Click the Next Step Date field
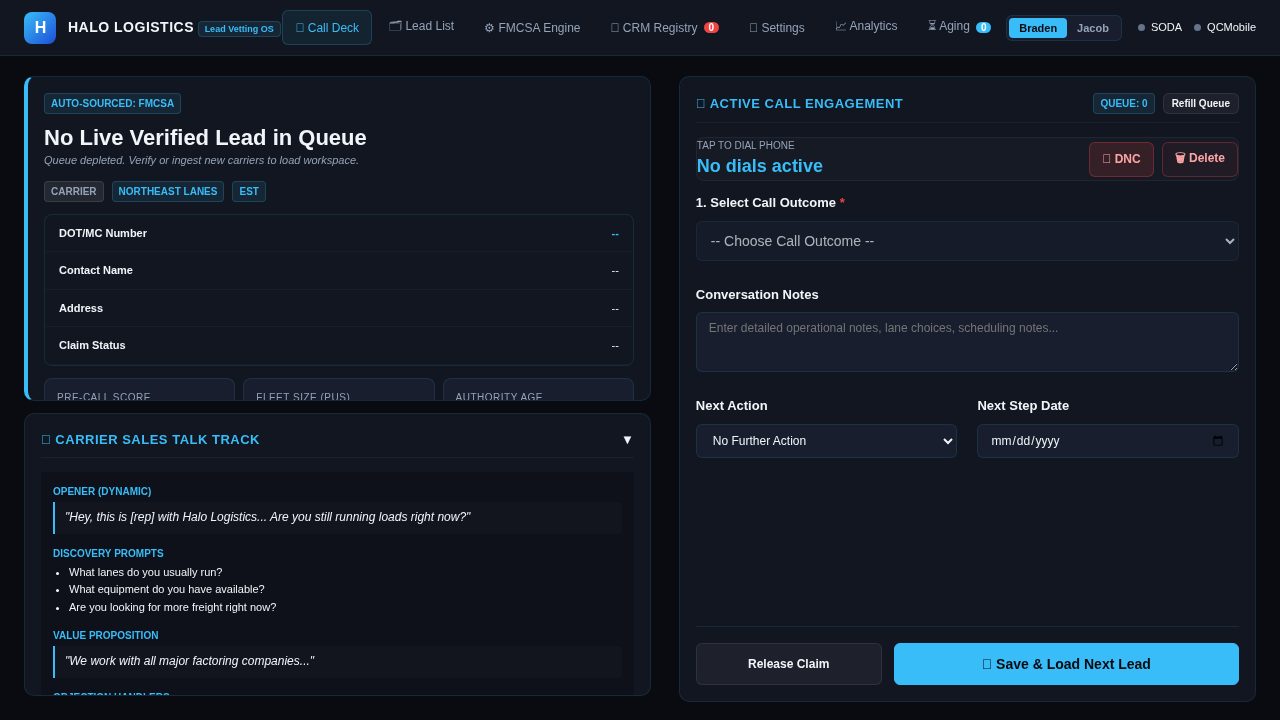 pos(1108,441)
